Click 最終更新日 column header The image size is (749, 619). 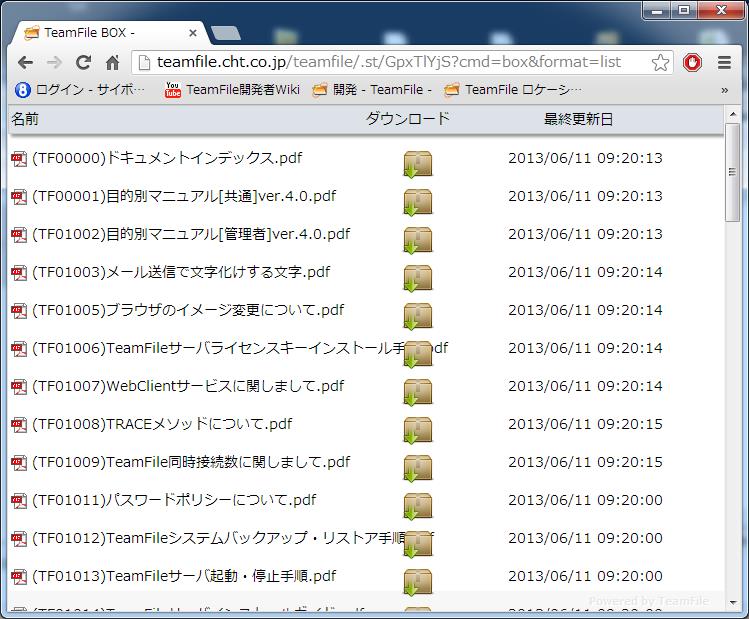click(x=578, y=119)
